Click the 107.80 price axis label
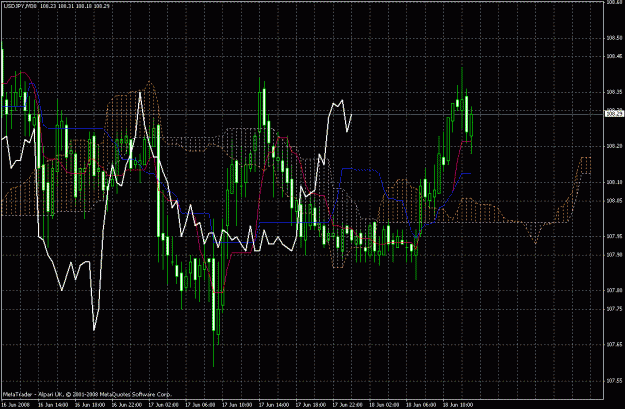625x409 pixels. [x=614, y=291]
